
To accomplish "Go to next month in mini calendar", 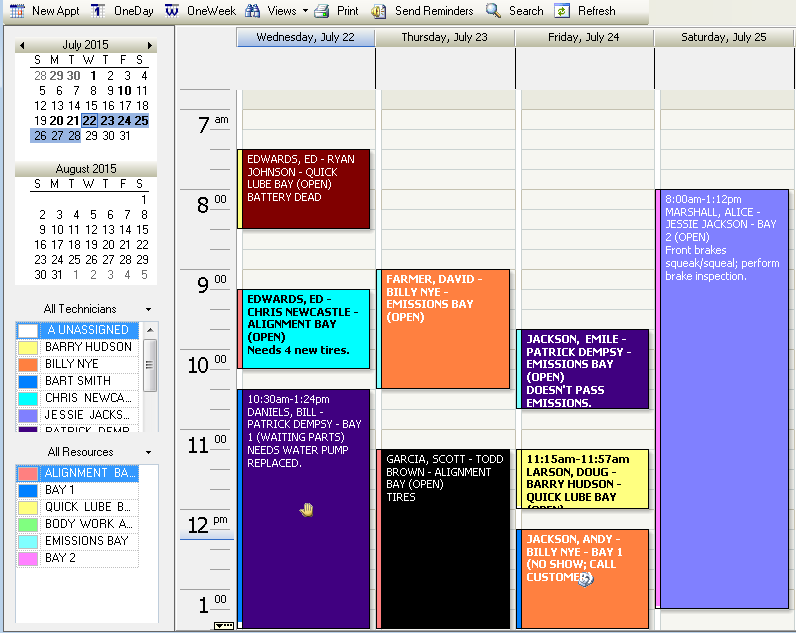I will click(x=150, y=46).
